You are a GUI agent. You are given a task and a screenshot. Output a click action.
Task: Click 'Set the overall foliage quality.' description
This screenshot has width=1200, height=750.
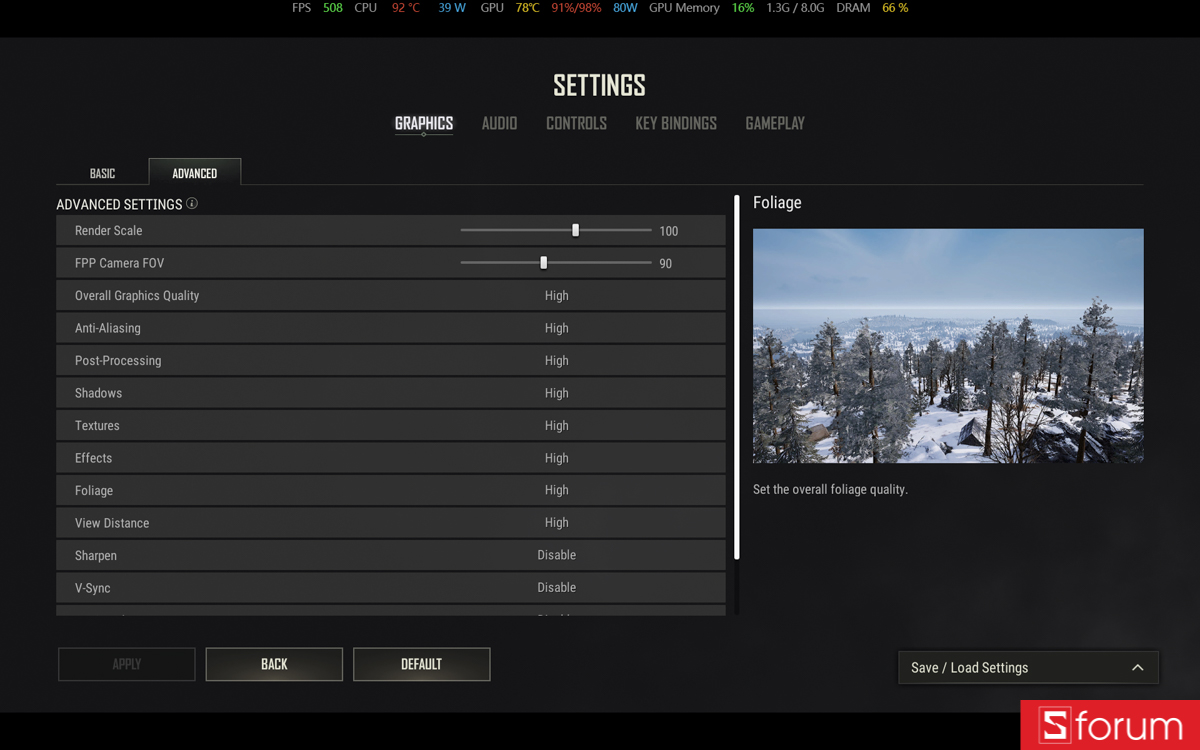pos(830,490)
